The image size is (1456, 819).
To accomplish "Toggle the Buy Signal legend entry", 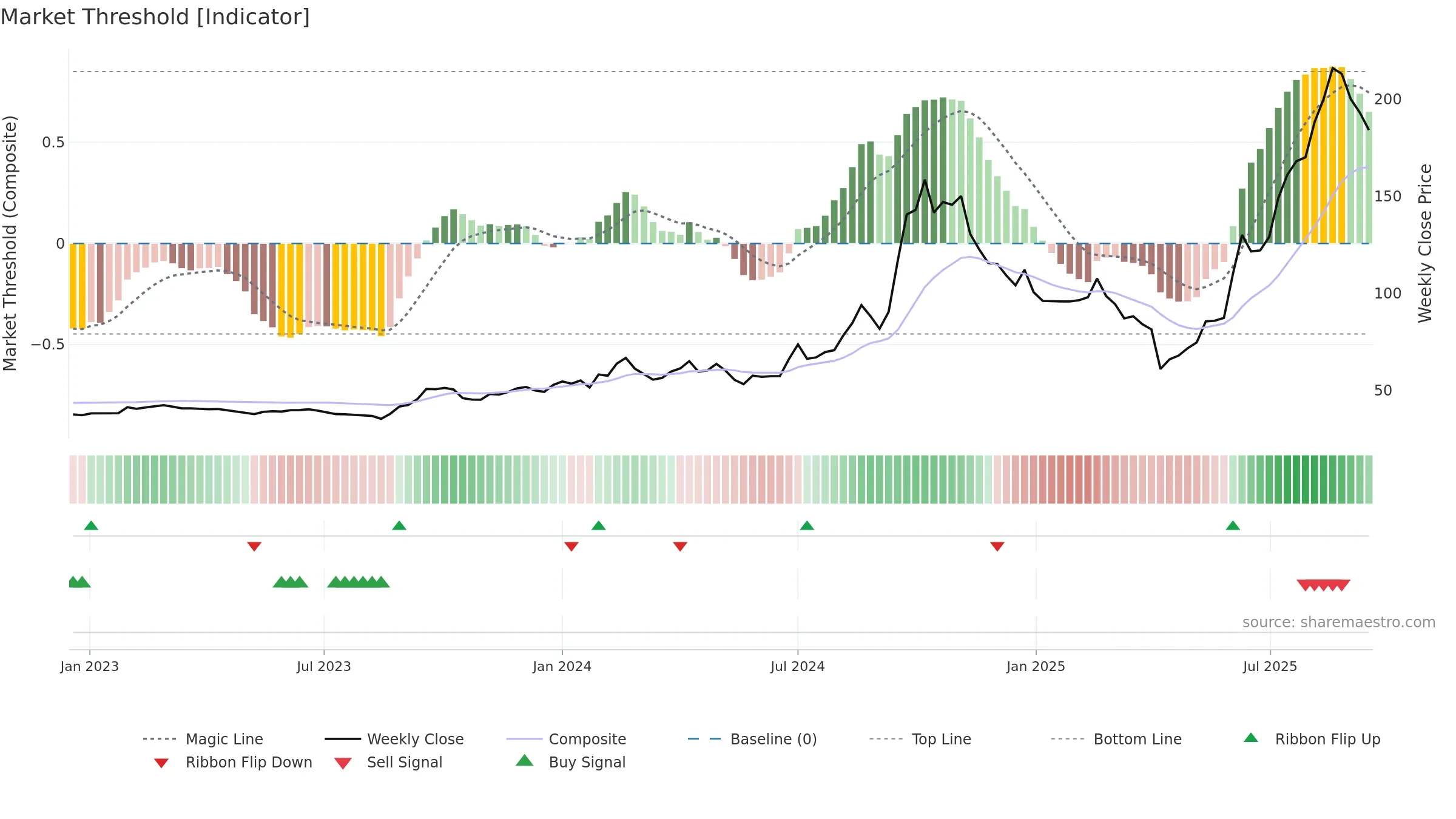I will [x=570, y=762].
